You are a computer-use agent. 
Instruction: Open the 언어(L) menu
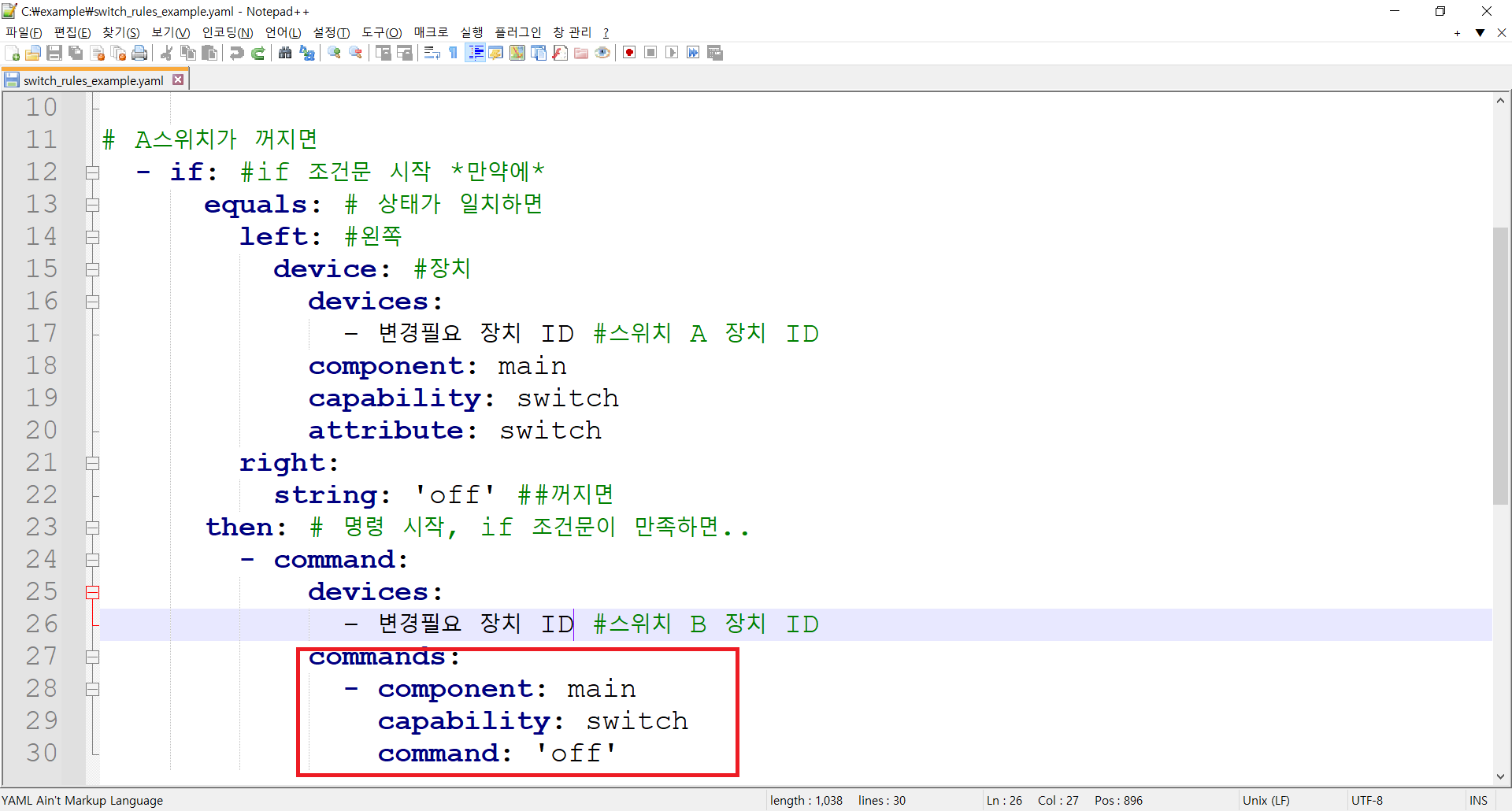283,32
